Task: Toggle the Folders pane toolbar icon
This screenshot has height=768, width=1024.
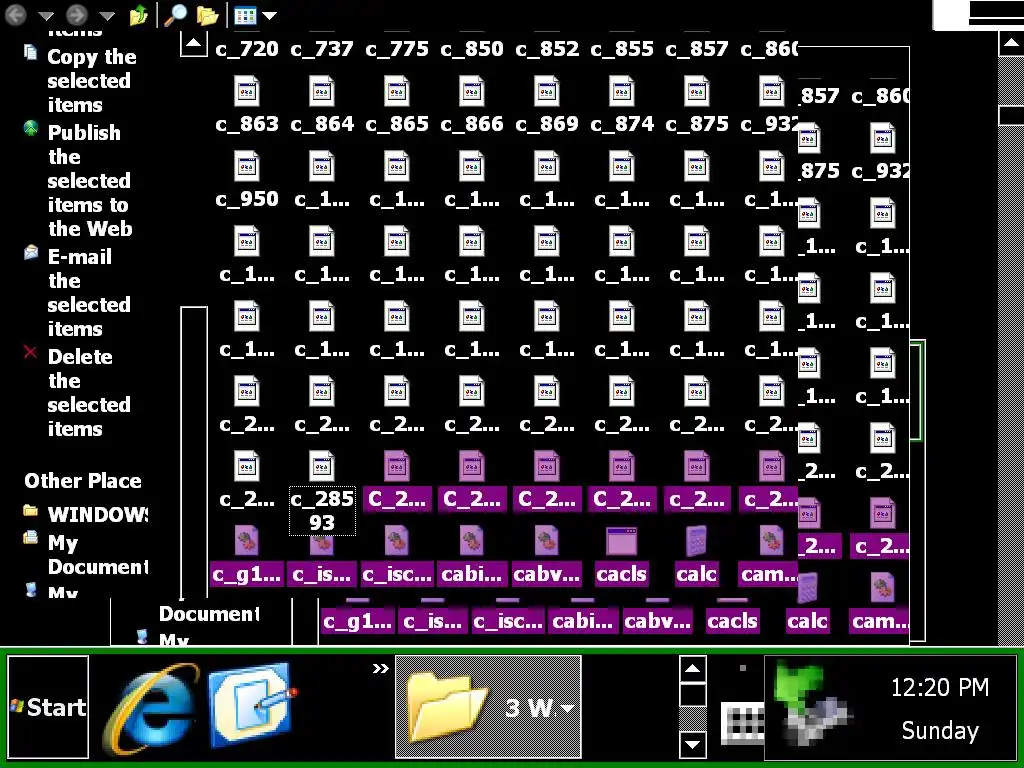Action: click(207, 15)
